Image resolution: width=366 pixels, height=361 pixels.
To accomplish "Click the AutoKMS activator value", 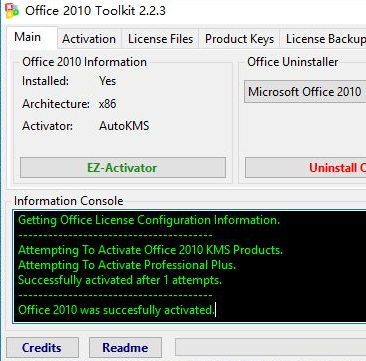I will click(124, 126).
